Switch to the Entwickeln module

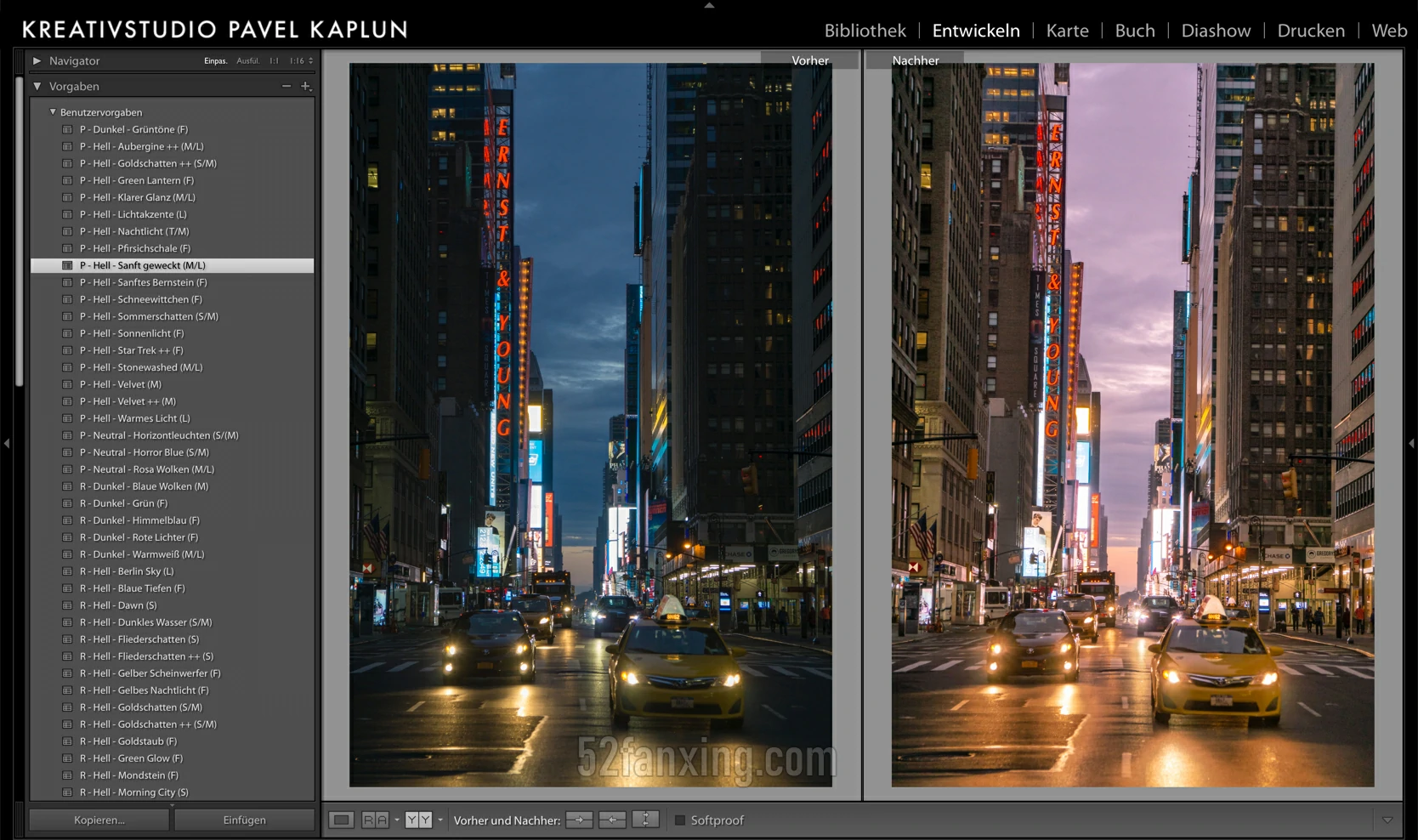click(x=976, y=31)
